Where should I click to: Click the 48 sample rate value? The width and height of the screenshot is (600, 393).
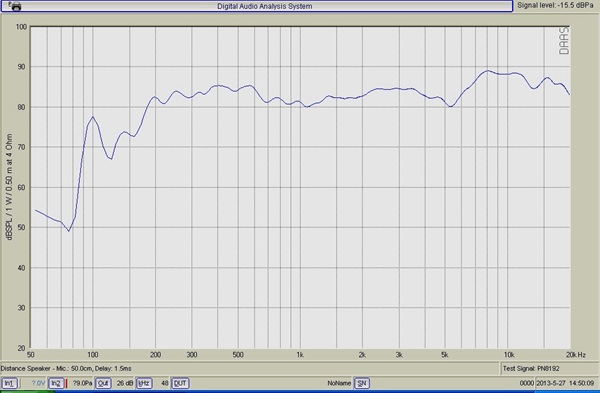[165, 383]
